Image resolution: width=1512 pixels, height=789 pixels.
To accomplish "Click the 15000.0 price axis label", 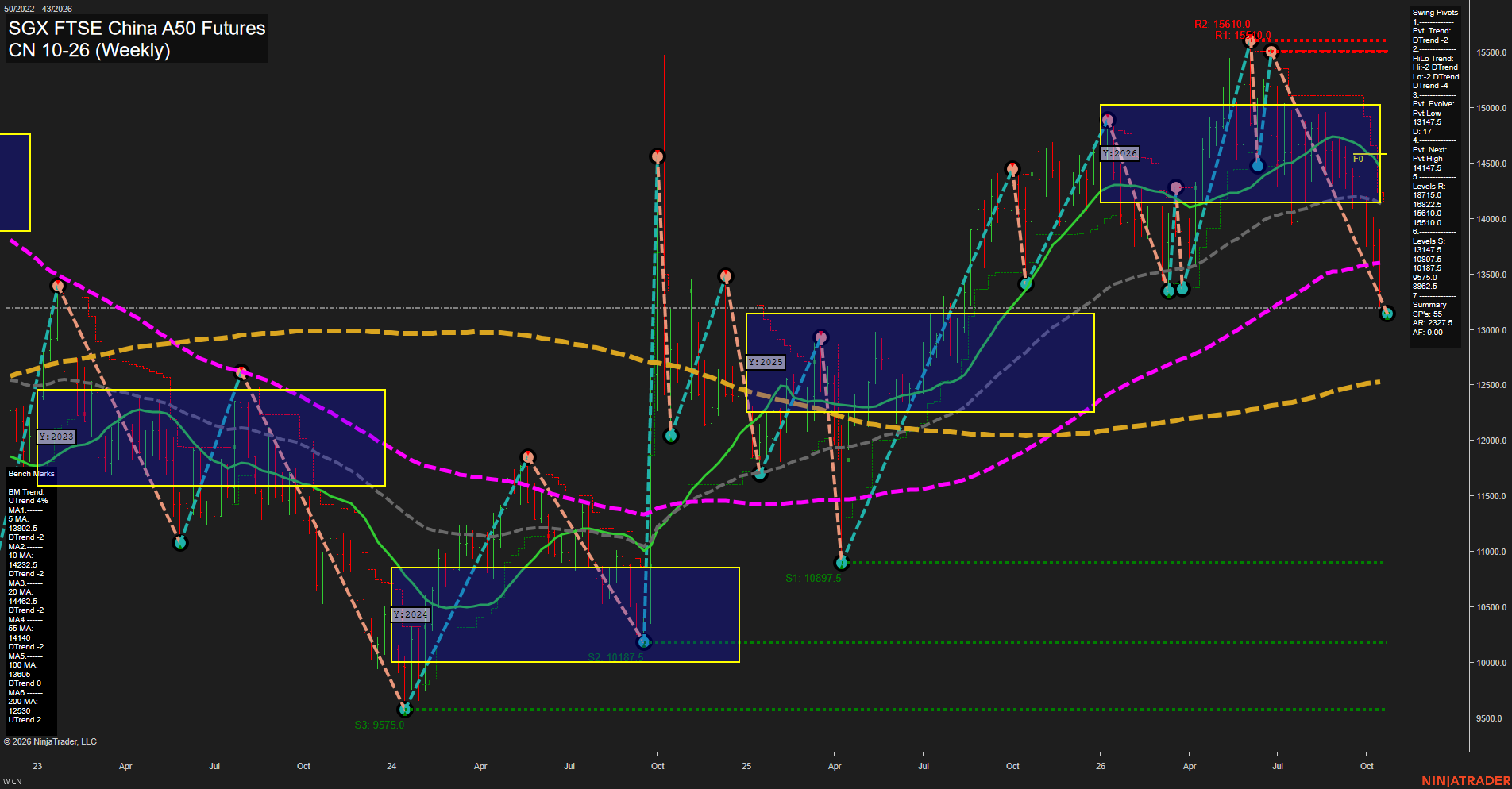I will pos(1491,108).
